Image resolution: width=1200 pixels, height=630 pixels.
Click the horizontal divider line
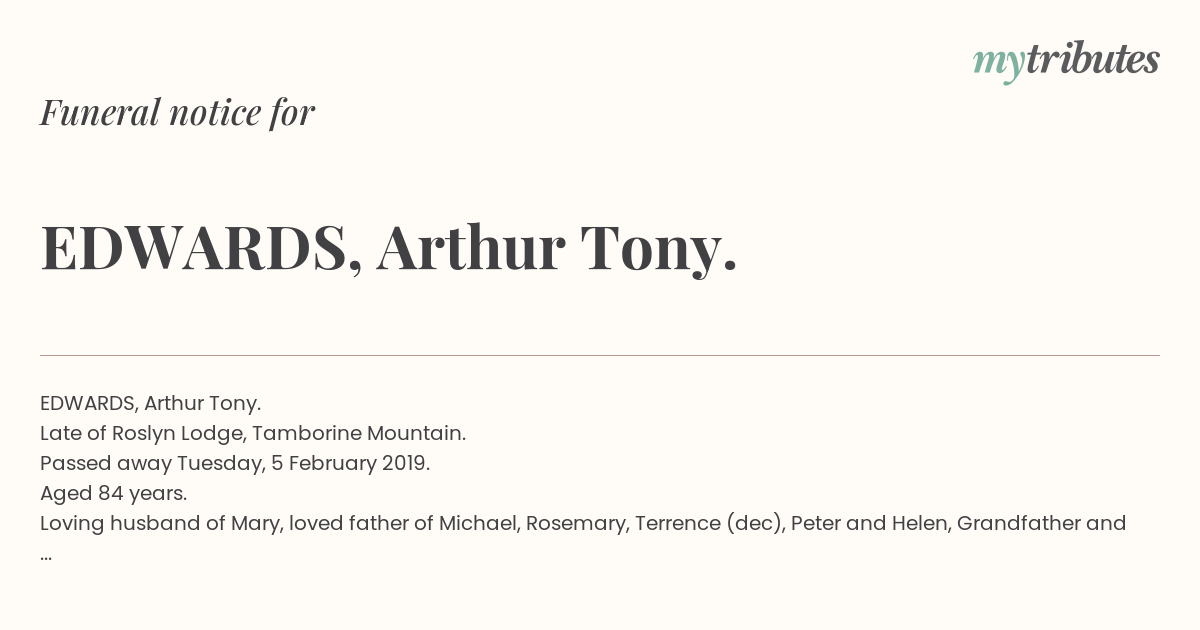pyautogui.click(x=600, y=355)
